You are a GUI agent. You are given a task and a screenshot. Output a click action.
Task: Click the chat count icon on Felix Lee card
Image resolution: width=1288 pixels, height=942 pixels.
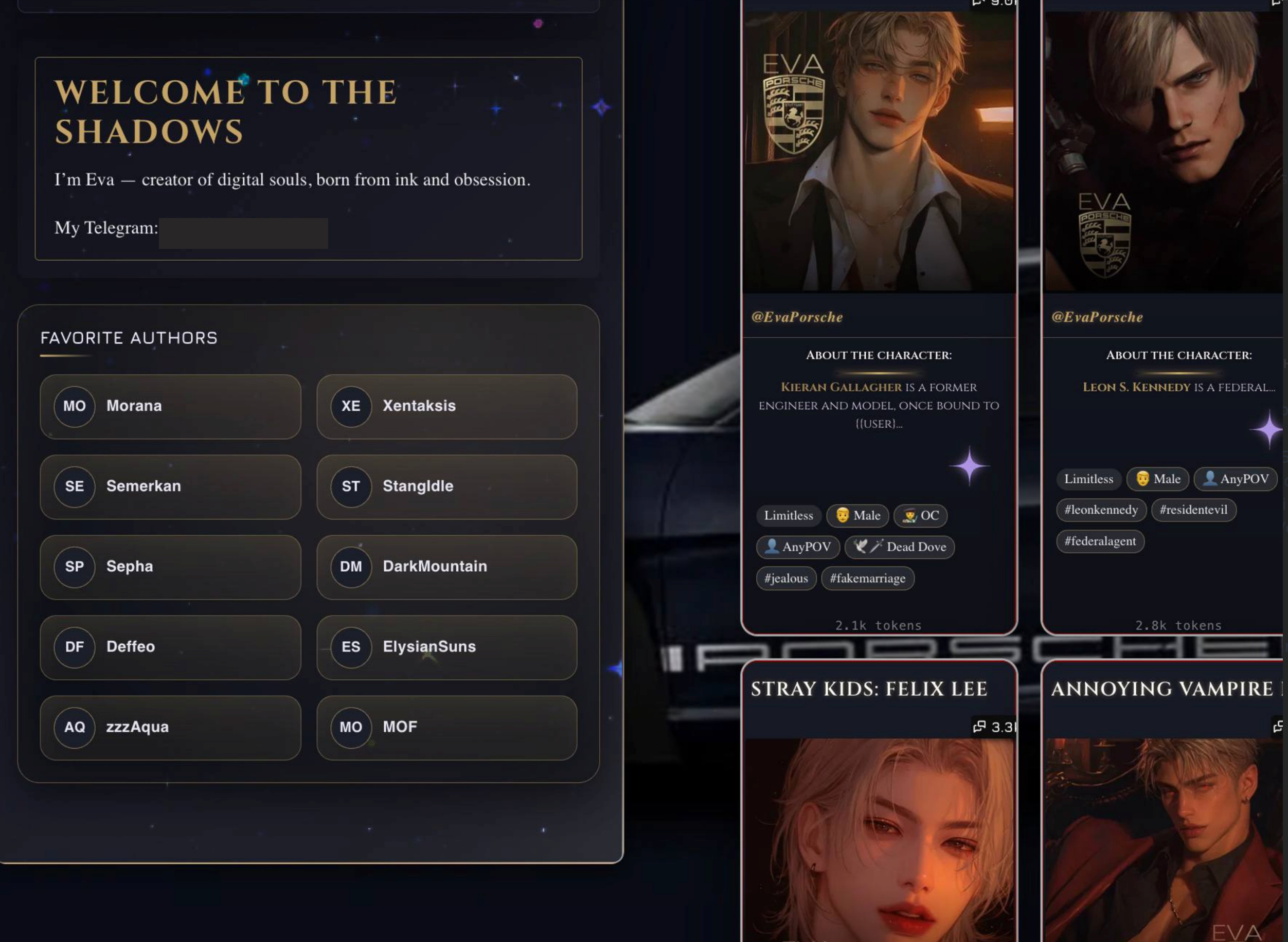pyautogui.click(x=979, y=727)
